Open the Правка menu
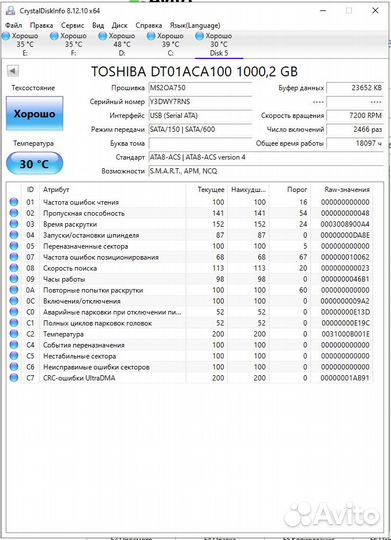The height and width of the screenshot is (540, 391). coord(41,25)
